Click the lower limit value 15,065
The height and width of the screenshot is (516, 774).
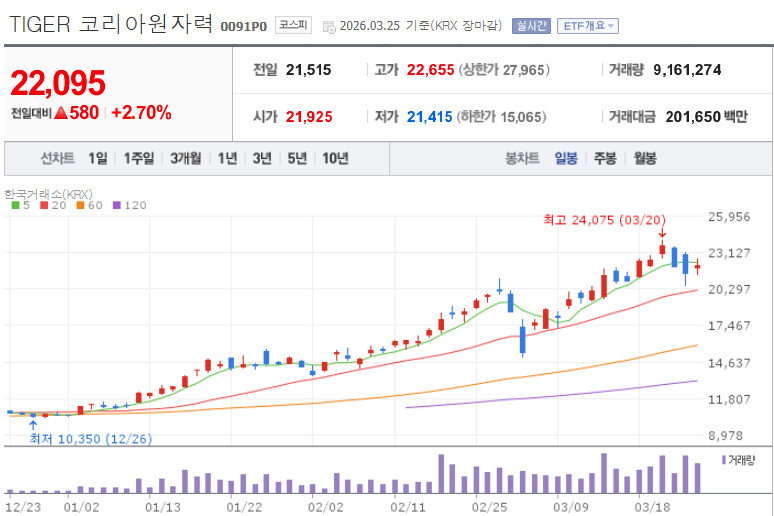click(x=521, y=117)
